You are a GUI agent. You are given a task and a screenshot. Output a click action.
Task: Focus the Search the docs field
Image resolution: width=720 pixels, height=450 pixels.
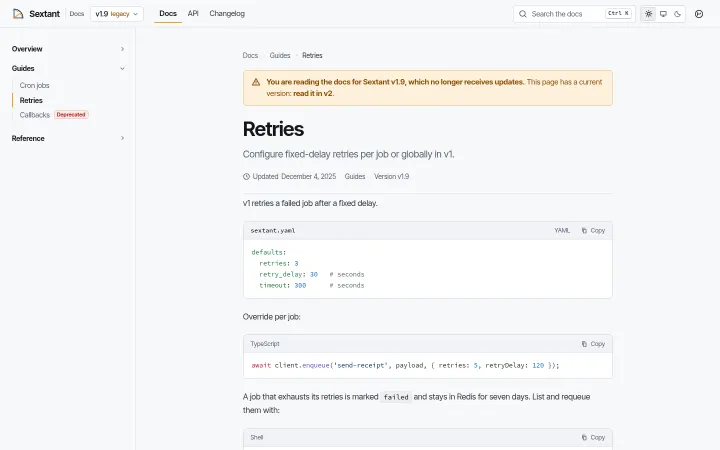[574, 14]
